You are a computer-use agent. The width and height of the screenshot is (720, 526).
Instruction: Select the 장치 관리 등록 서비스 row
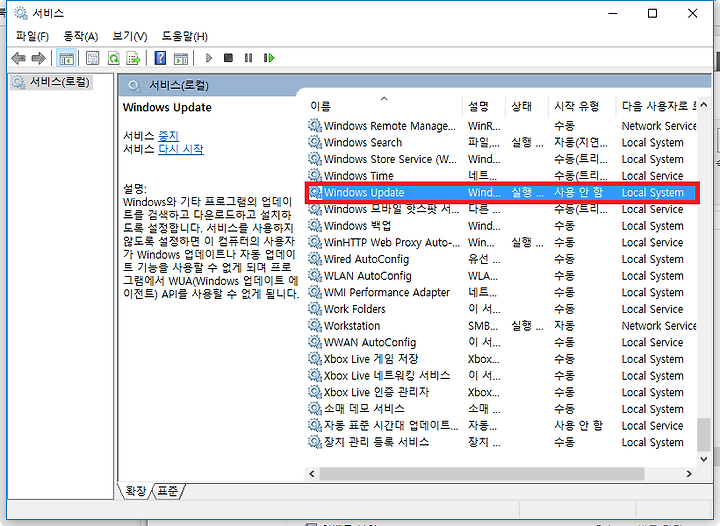pos(502,442)
